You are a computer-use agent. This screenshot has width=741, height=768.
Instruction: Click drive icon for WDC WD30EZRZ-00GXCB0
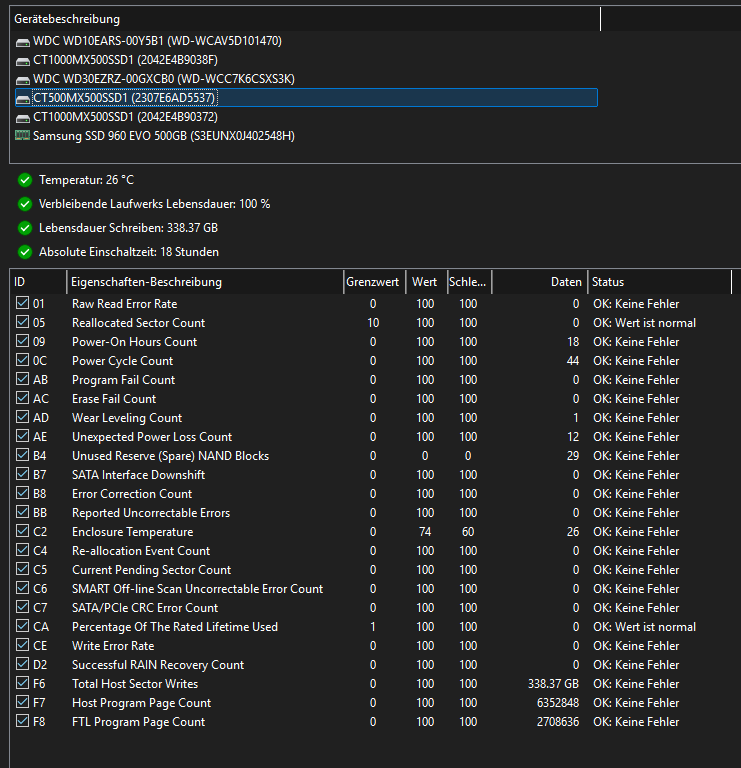click(23, 80)
